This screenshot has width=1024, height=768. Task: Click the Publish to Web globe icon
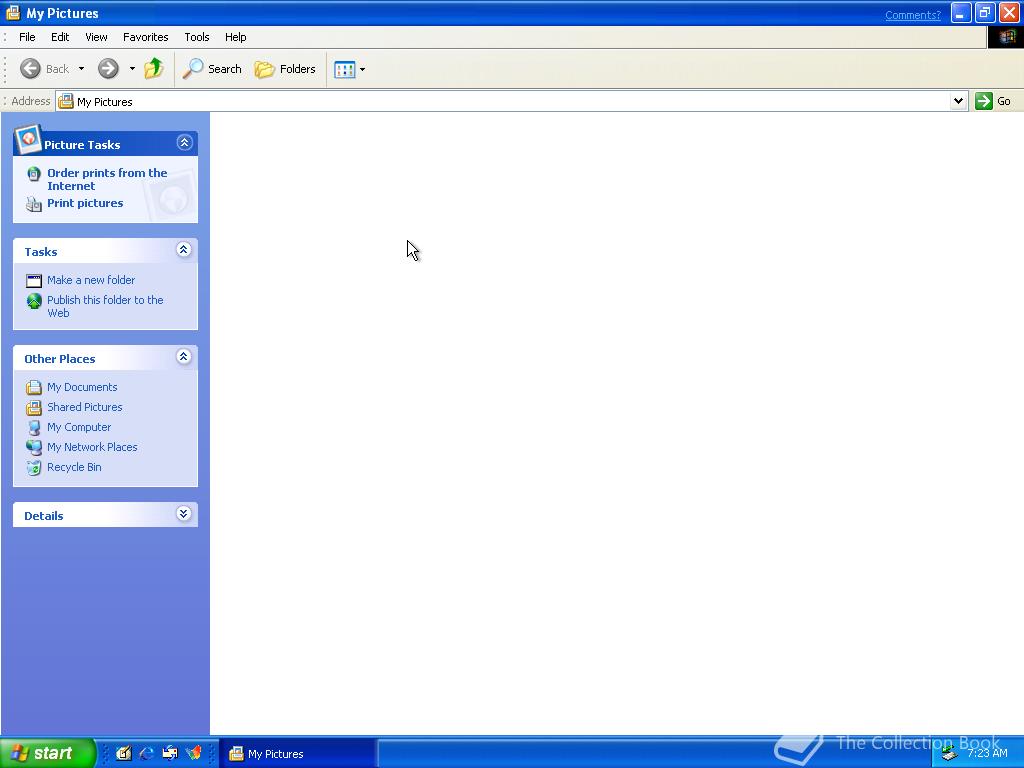(x=34, y=301)
